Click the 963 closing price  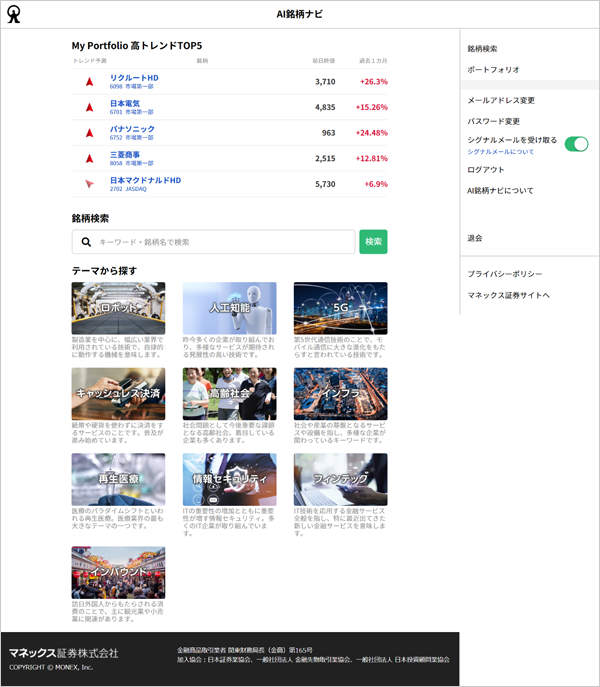click(x=329, y=133)
